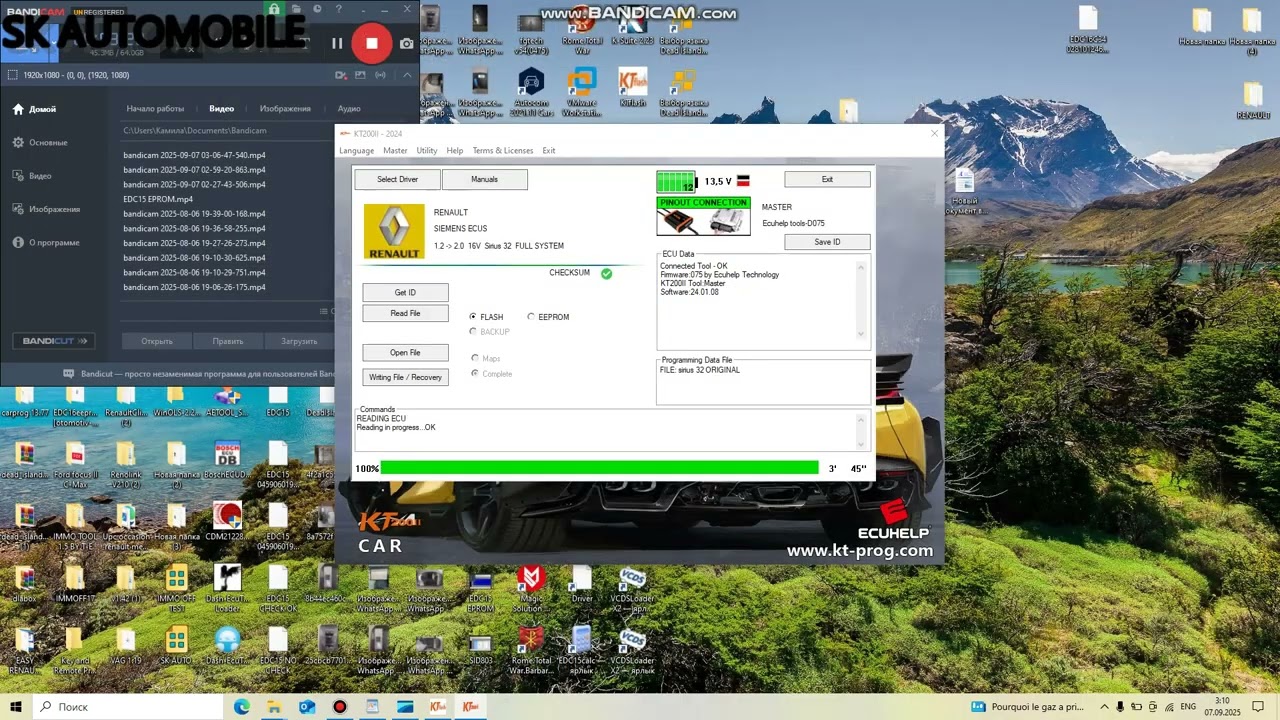Viewport: 1280px width, 720px height.
Task: Collapse the Bandicam panel with chevron
Action: pyautogui.click(x=407, y=75)
